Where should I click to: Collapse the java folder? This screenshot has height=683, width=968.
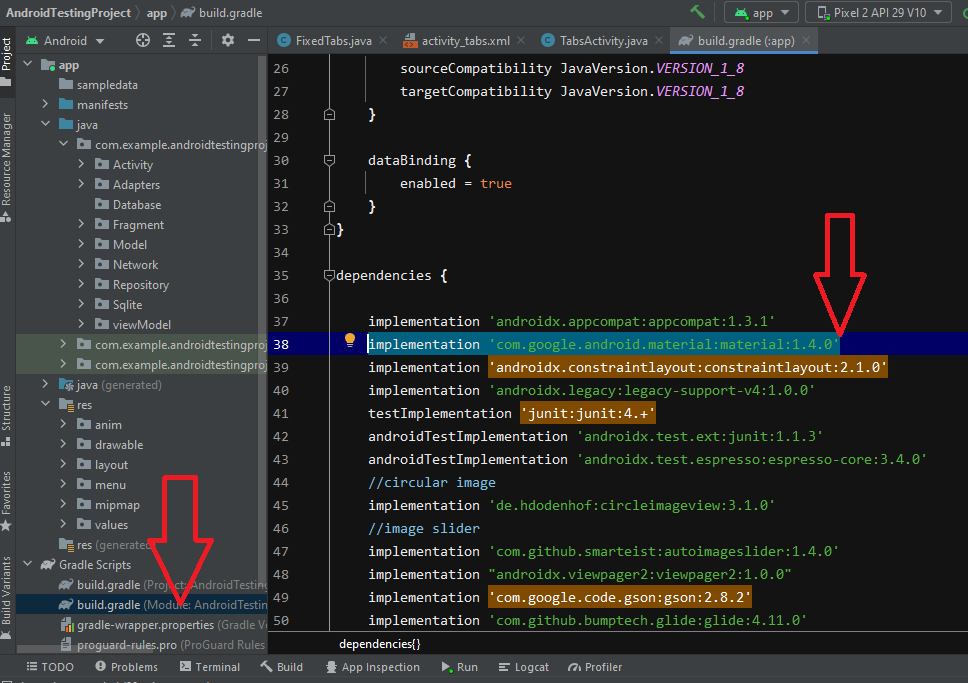click(x=45, y=124)
